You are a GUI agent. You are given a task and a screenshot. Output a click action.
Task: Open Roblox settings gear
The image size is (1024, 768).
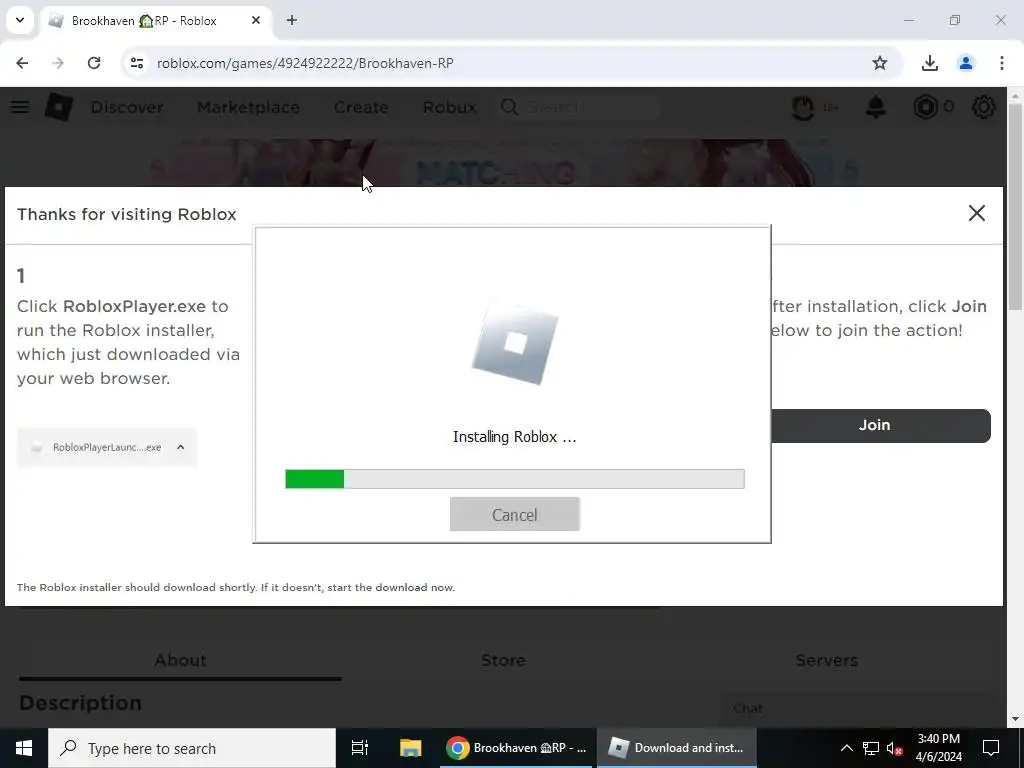tap(984, 107)
